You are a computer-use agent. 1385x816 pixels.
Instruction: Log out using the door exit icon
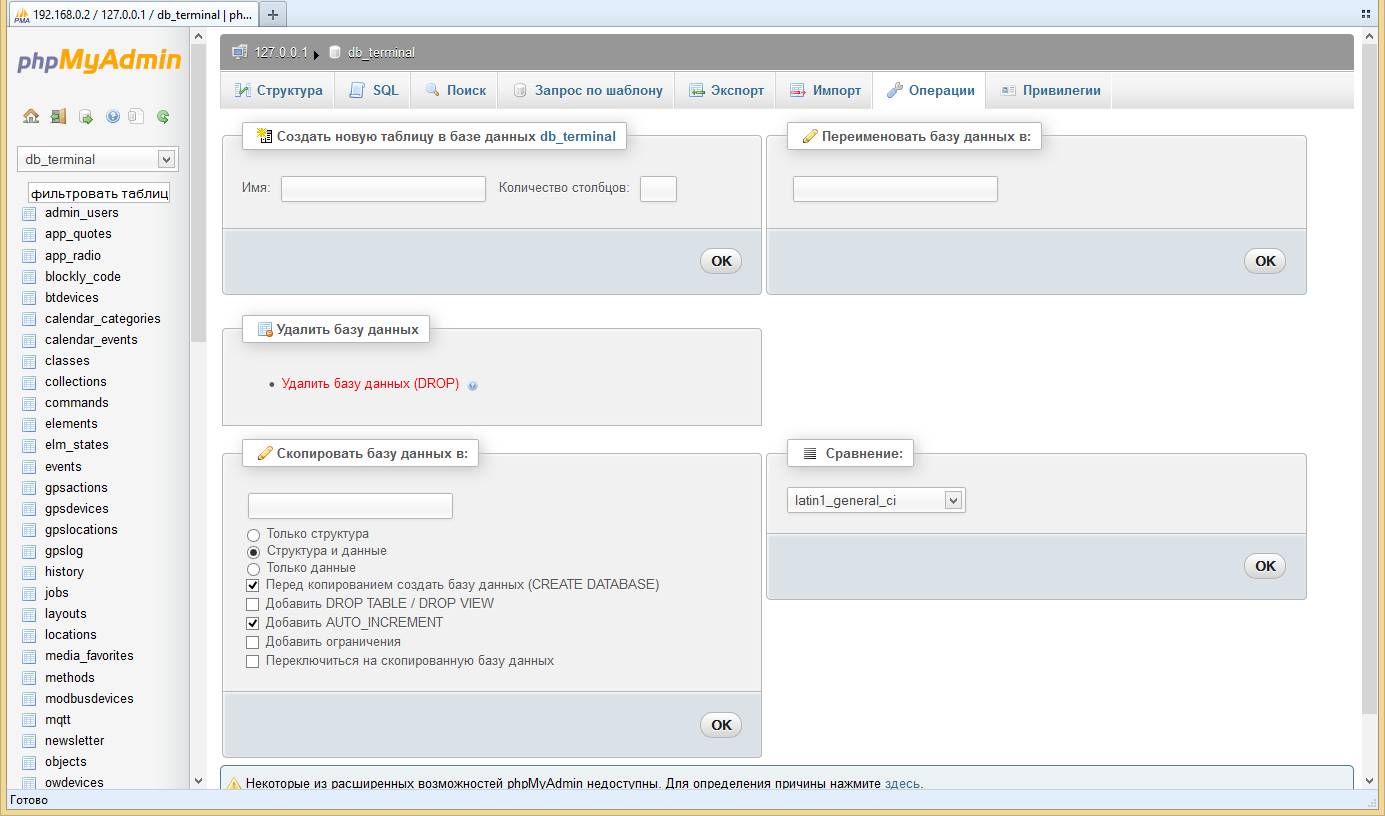coord(58,116)
